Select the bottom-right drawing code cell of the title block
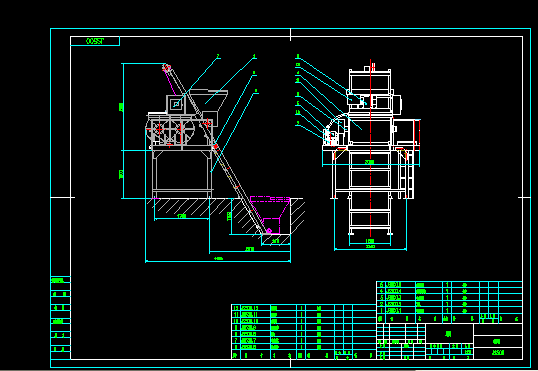Viewport: 538px width, 371px height. (498, 352)
